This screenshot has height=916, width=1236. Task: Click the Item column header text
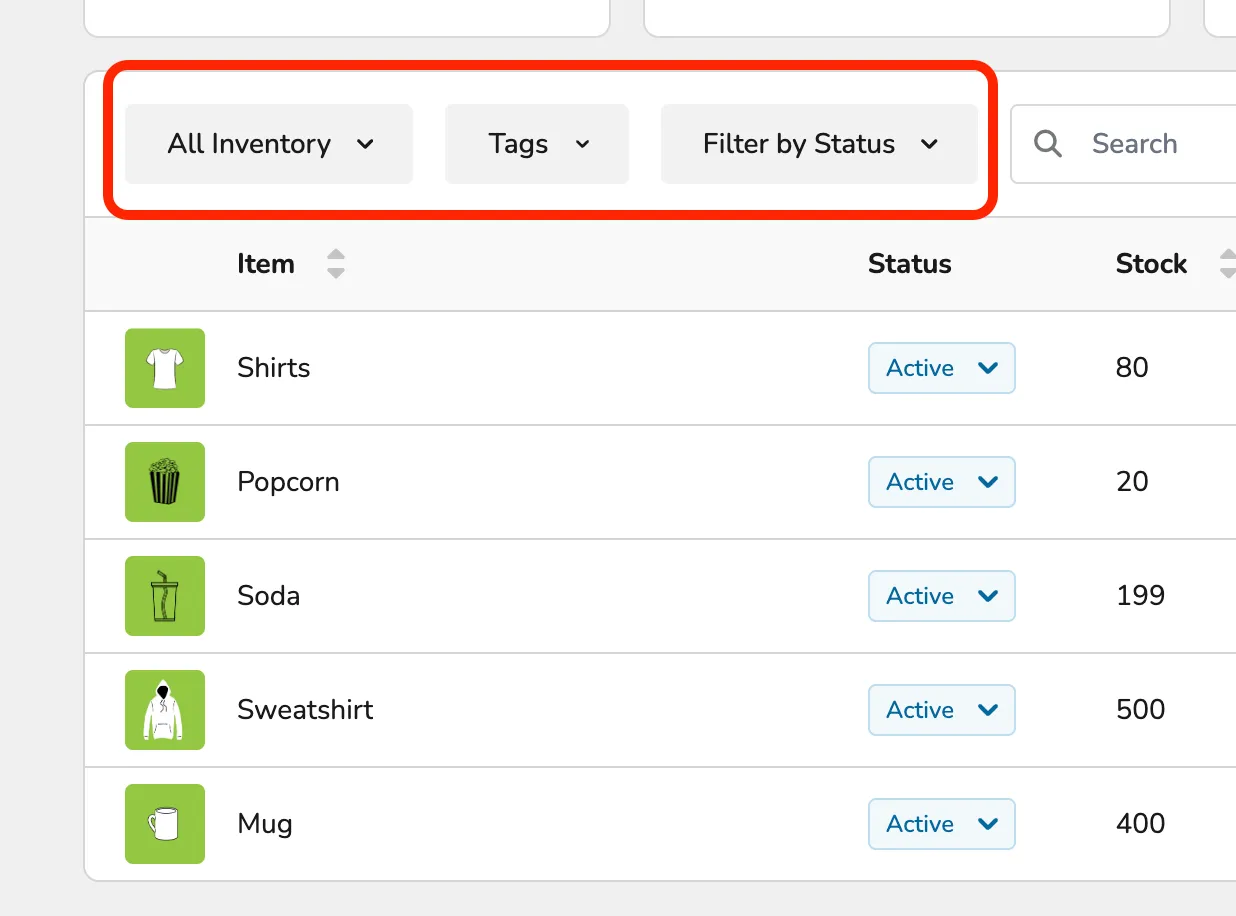(x=266, y=264)
